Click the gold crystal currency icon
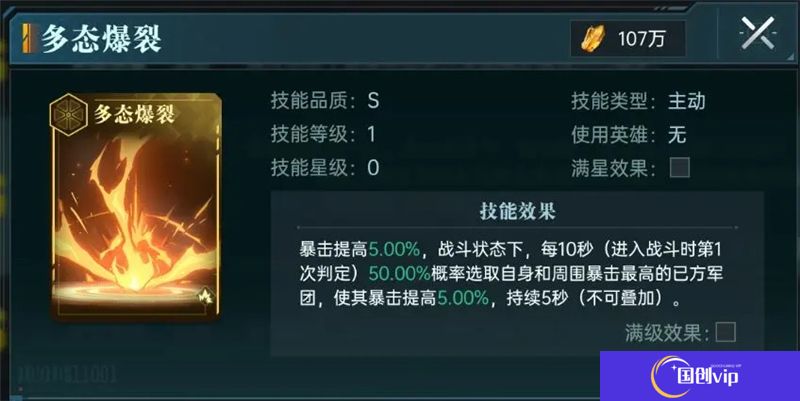This screenshot has width=800, height=401. click(x=593, y=38)
